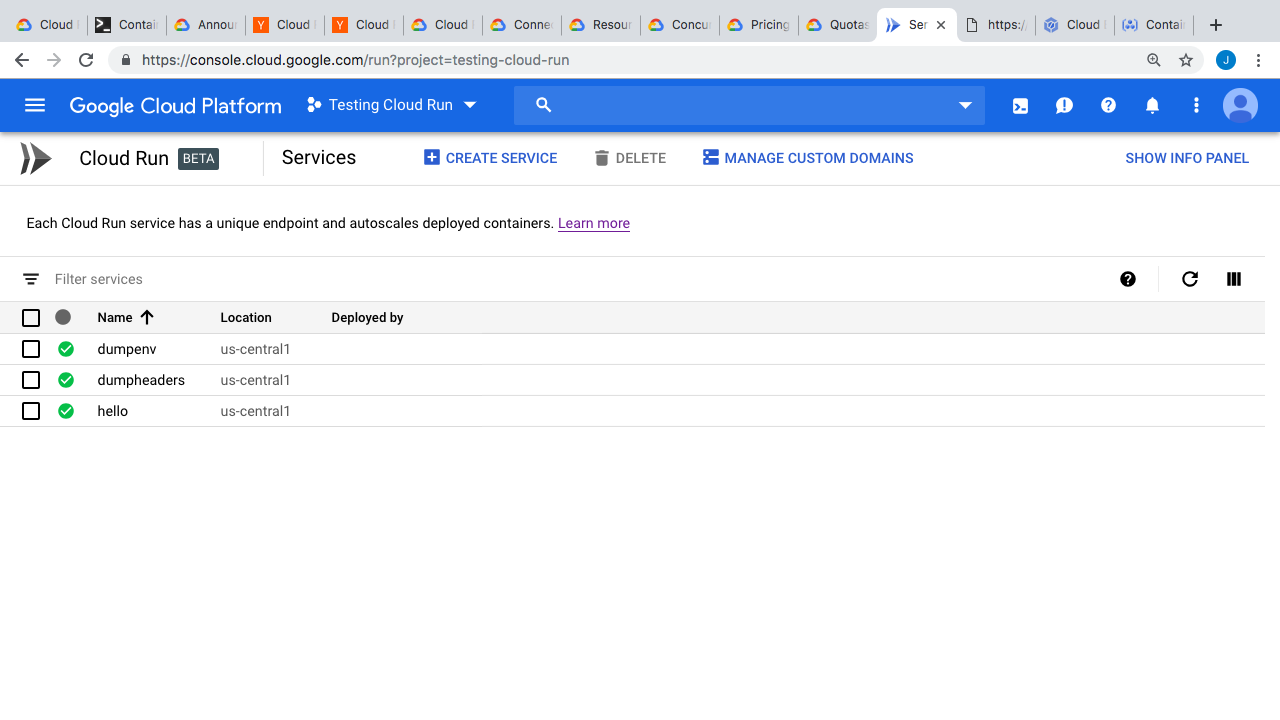Screen dimensions: 1280x720
Task: Open the send feedback icon
Action: coord(1064,105)
